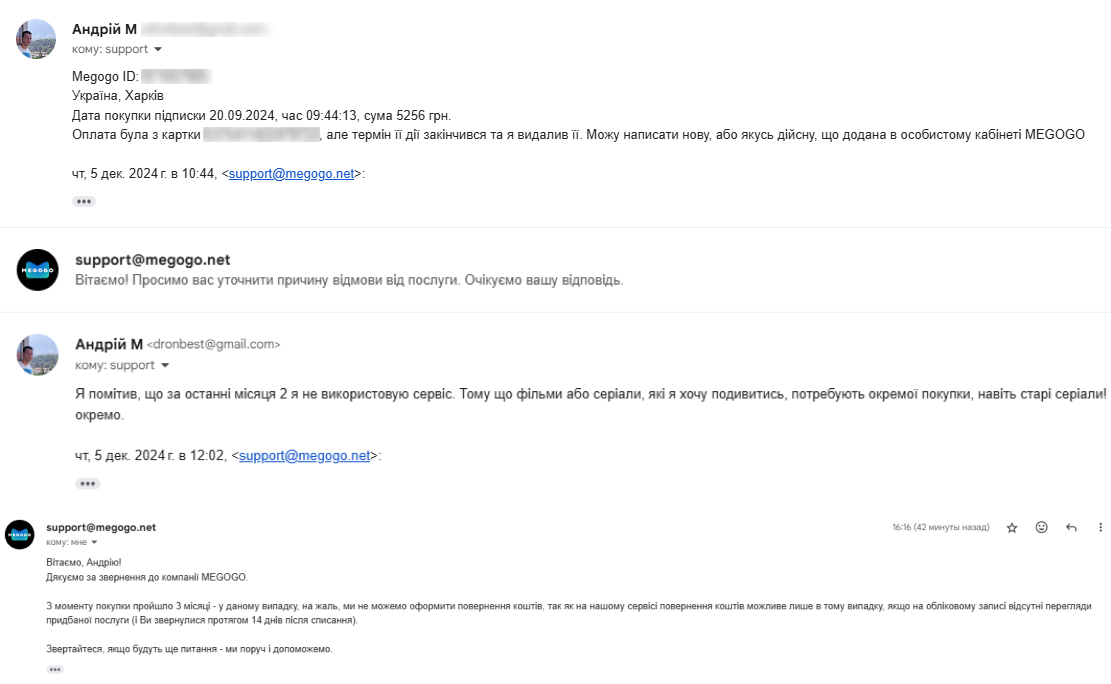Open support@megogo.net link dated 12:02
Viewport: 1111px width, 684px height.
pyautogui.click(x=304, y=455)
